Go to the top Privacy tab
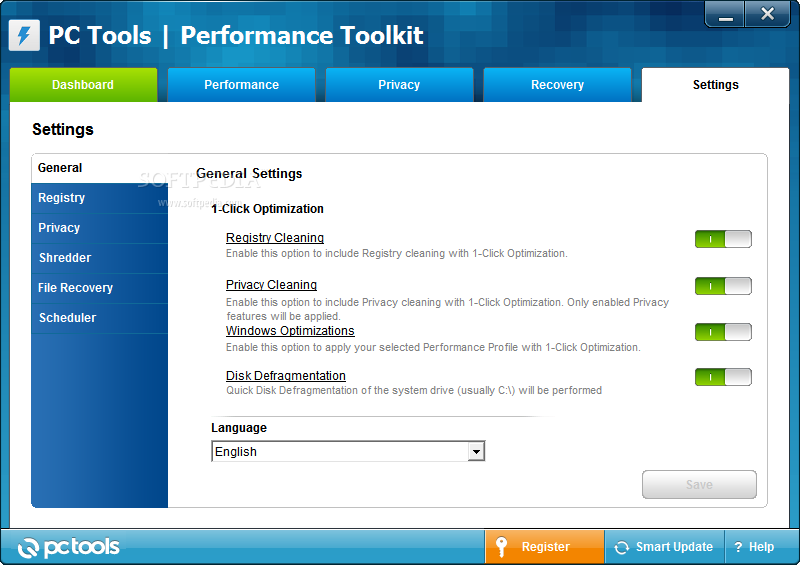 tap(399, 85)
